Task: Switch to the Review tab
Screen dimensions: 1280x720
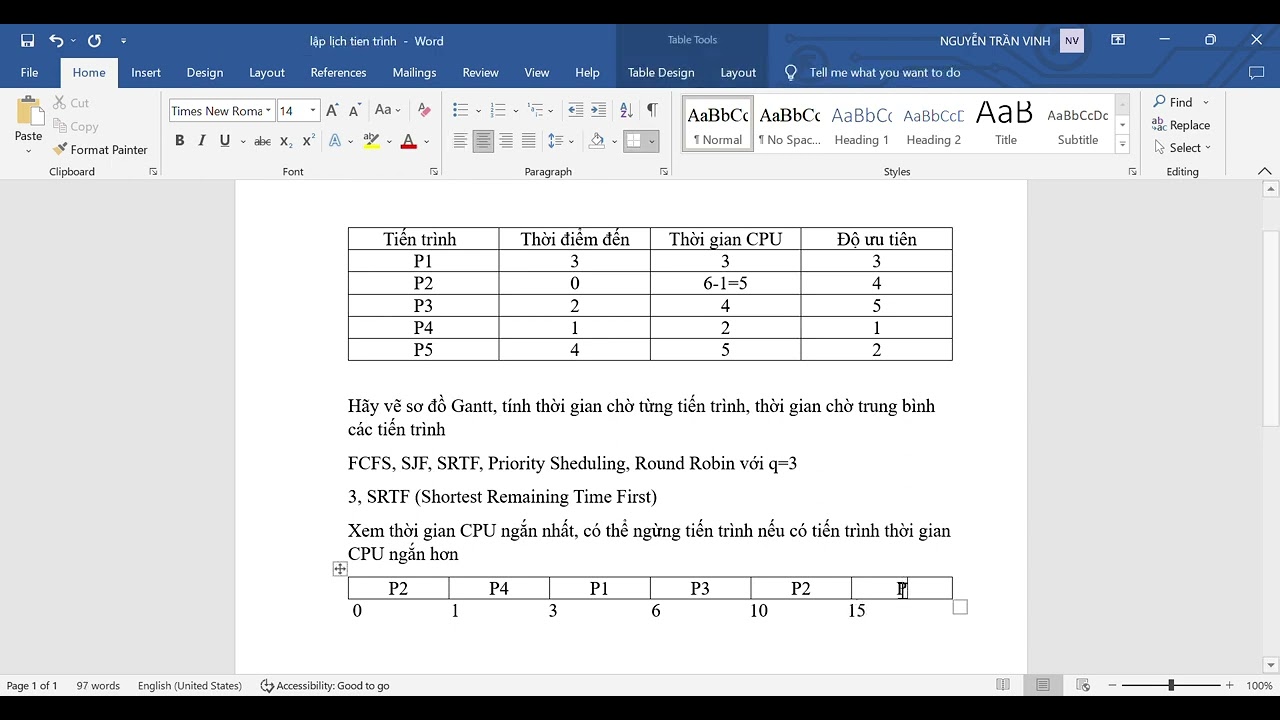Action: point(480,73)
